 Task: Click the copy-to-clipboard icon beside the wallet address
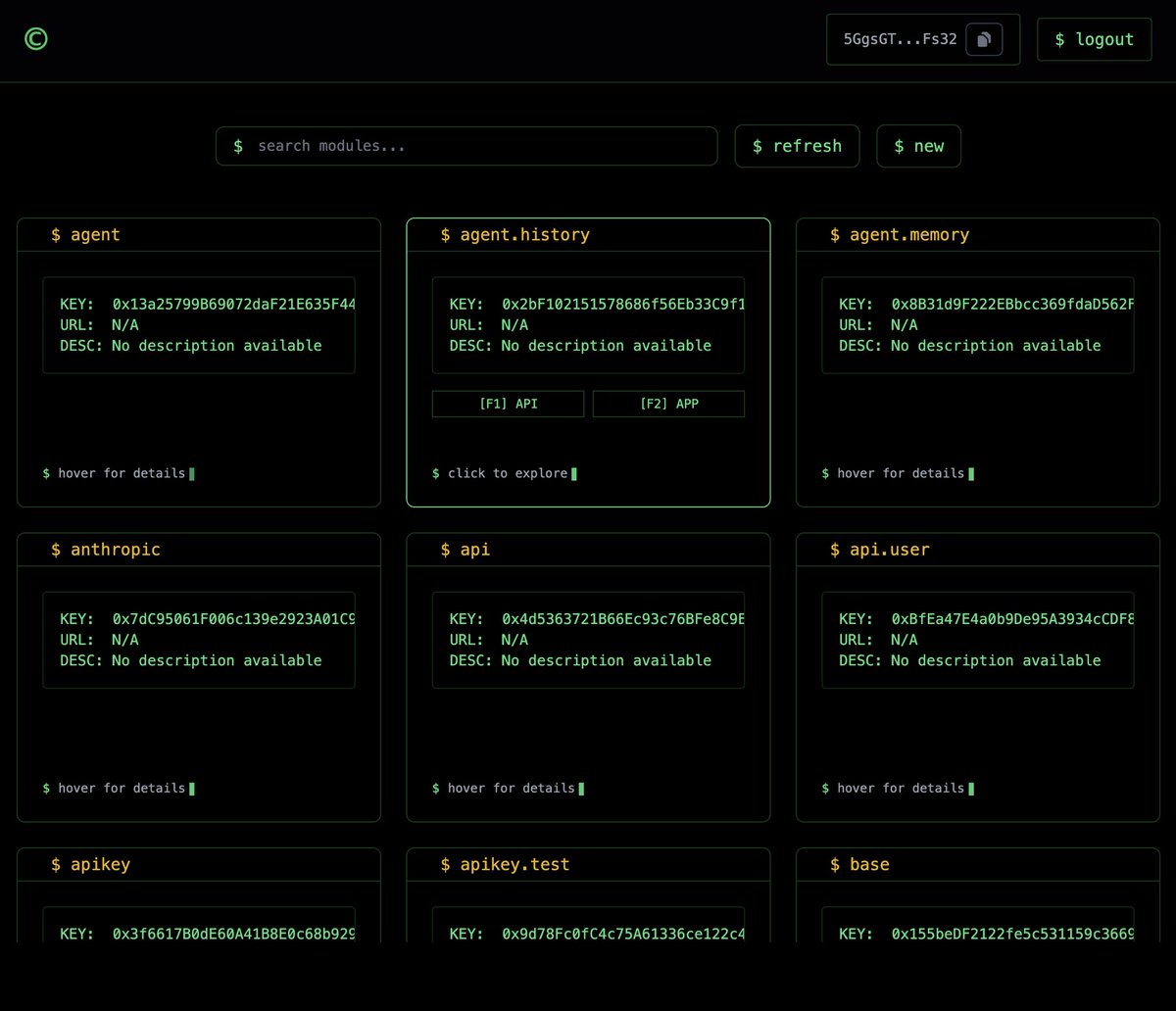coord(983,39)
